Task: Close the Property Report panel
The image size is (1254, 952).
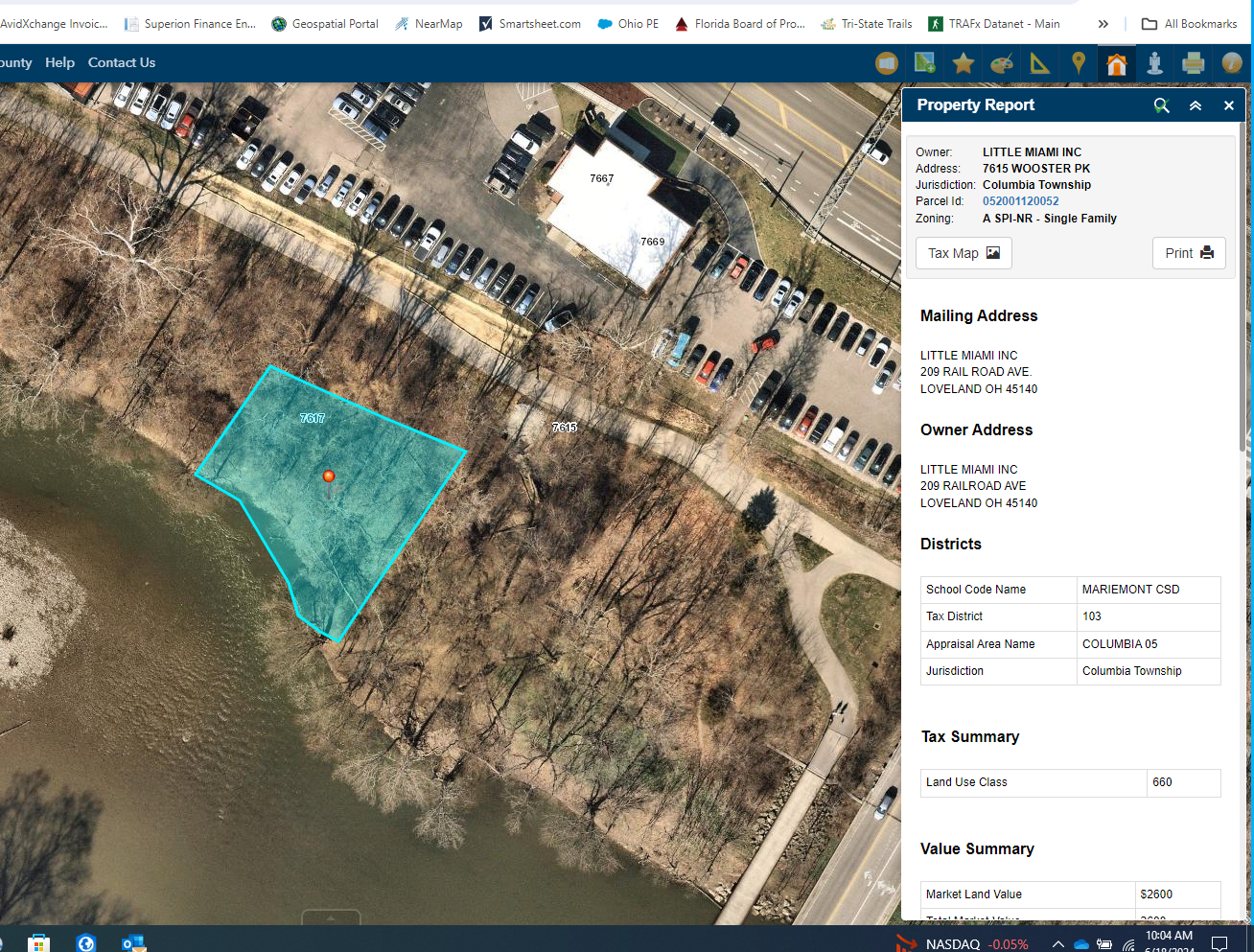Action: click(1229, 105)
